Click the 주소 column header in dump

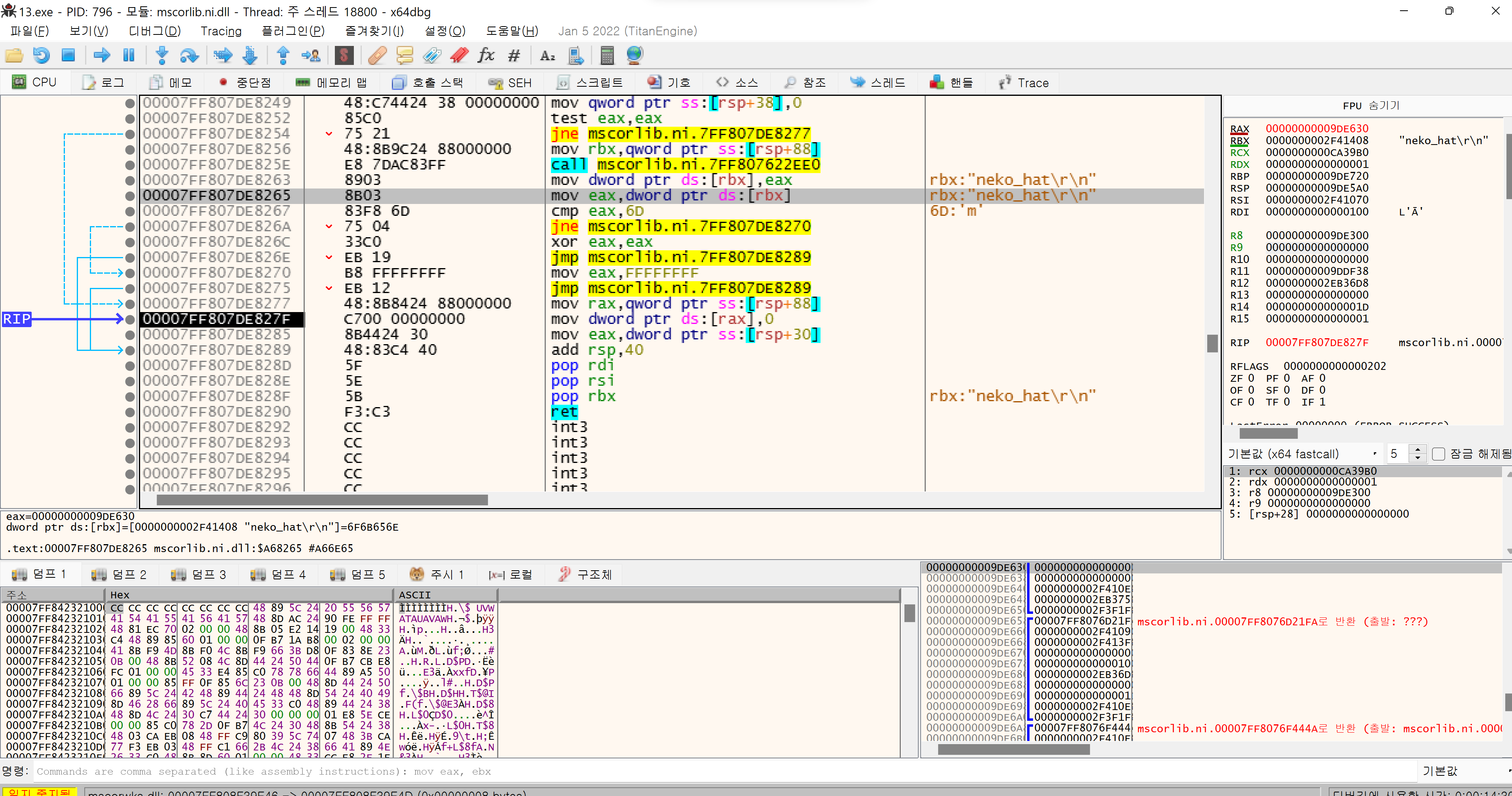53,594
